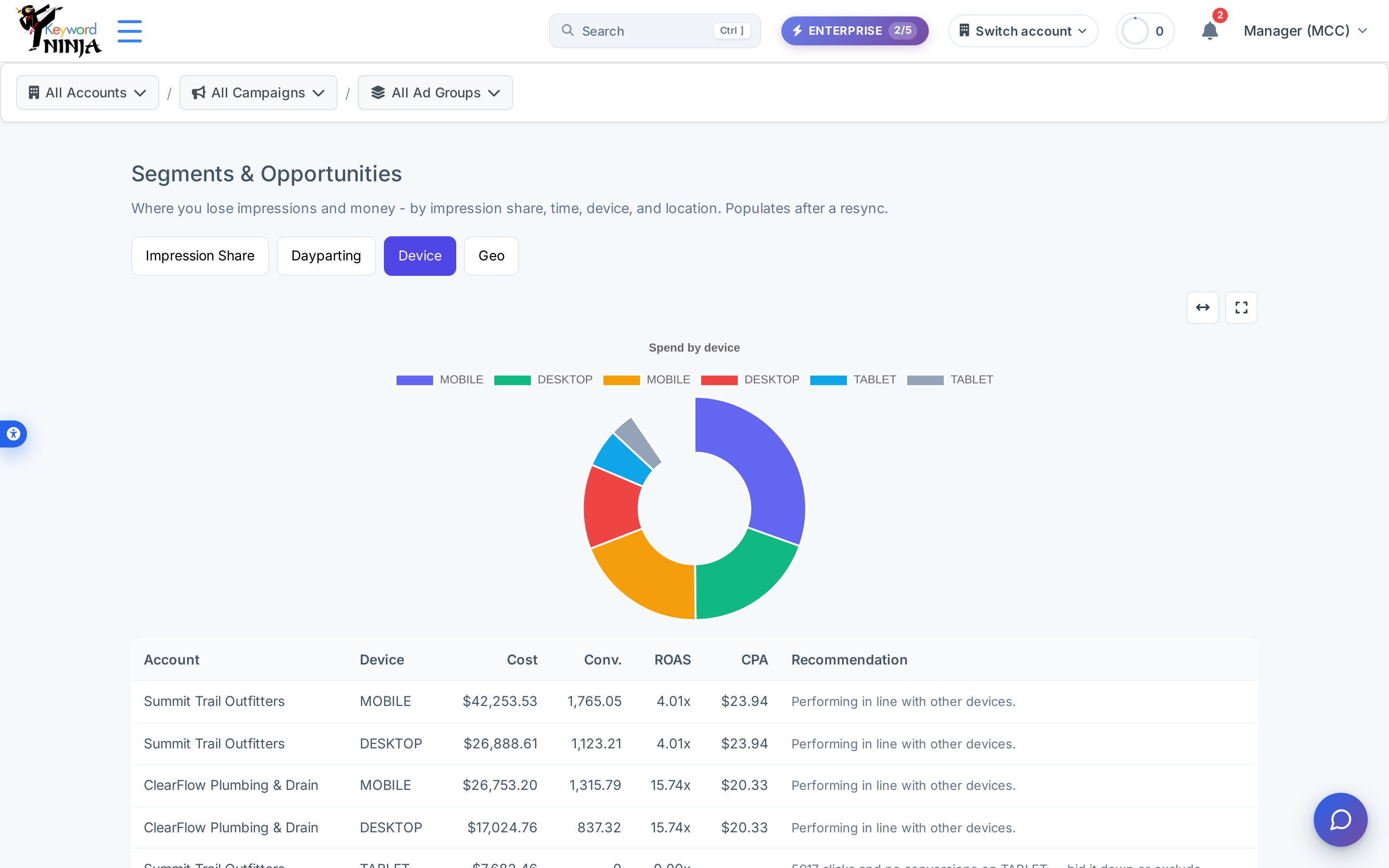Click the 1,765.05 conversions value
This screenshot has height=868, width=1389.
click(595, 702)
